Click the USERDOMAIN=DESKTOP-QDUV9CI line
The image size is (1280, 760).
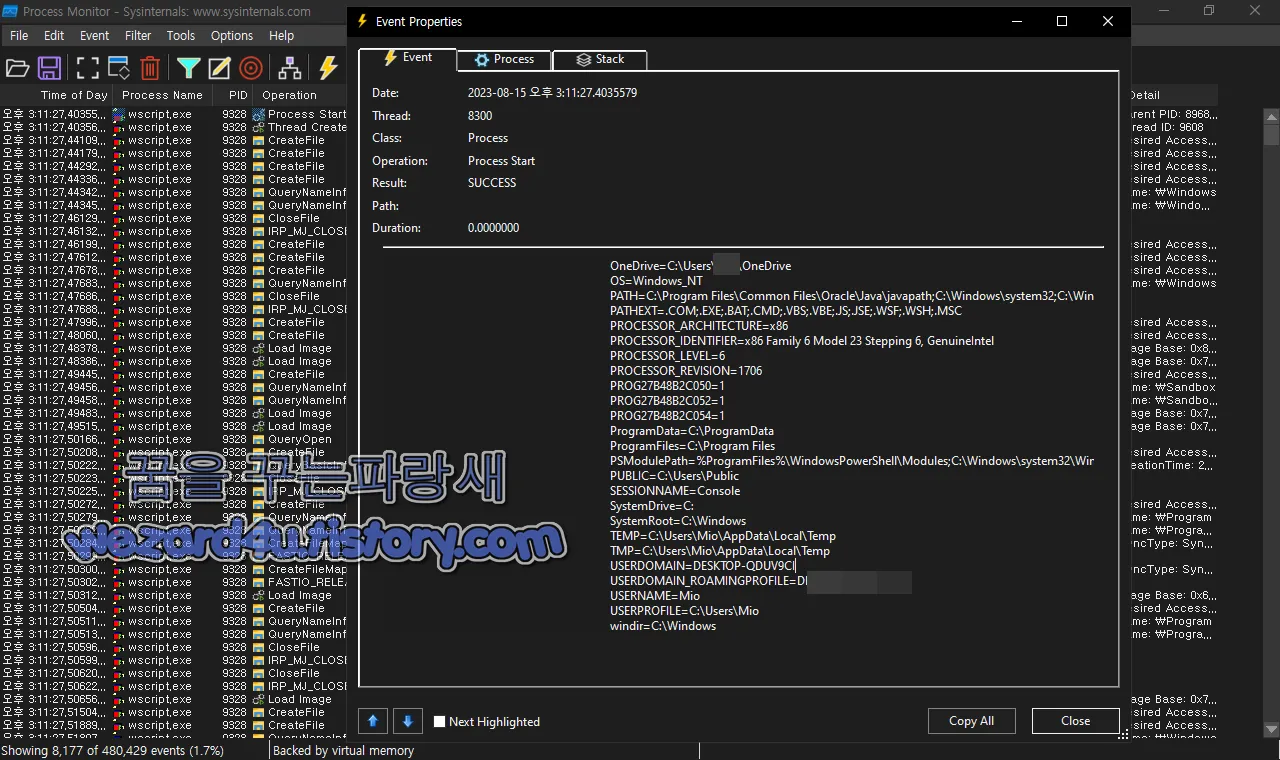(703, 566)
